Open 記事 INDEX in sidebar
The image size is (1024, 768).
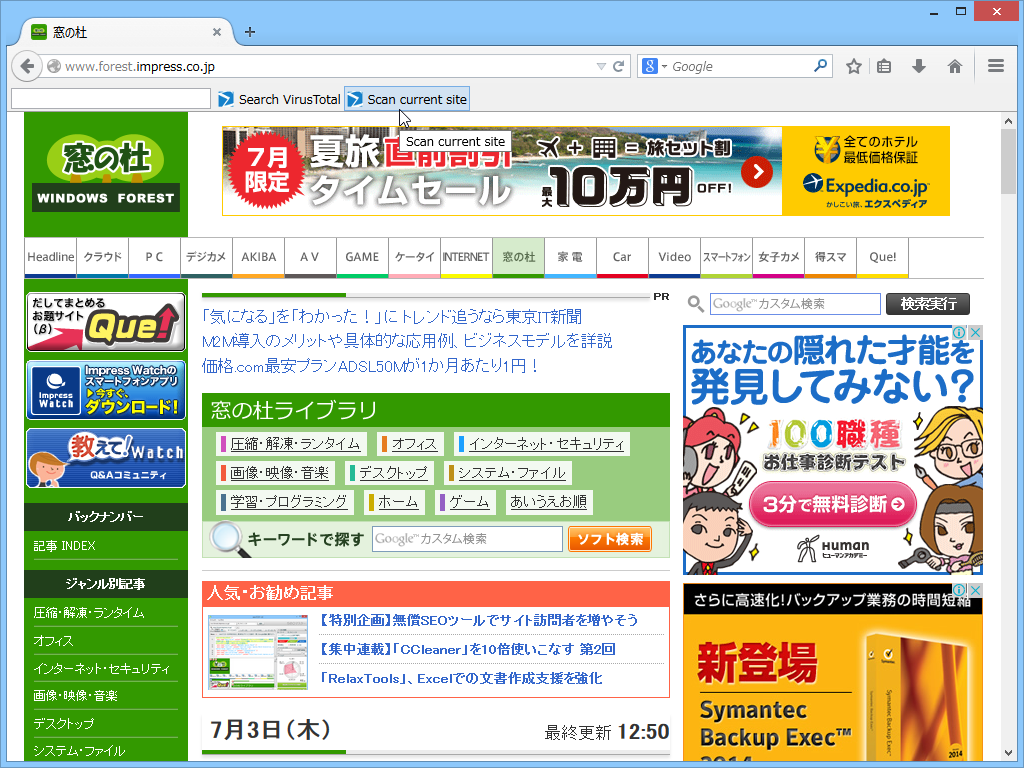pos(65,545)
